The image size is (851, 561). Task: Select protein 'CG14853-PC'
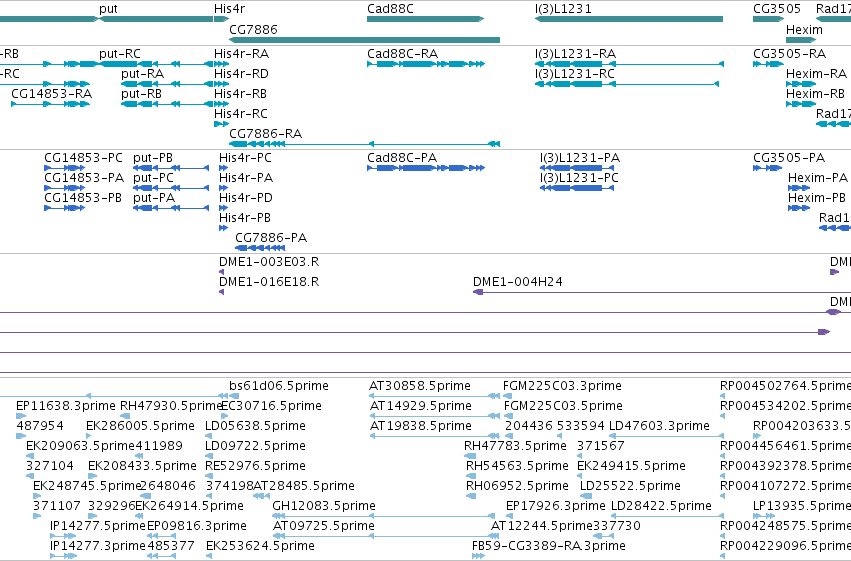tap(83, 158)
